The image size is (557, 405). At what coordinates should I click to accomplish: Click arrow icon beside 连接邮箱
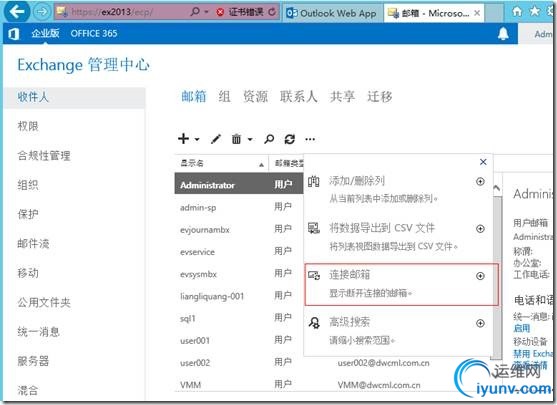(480, 276)
